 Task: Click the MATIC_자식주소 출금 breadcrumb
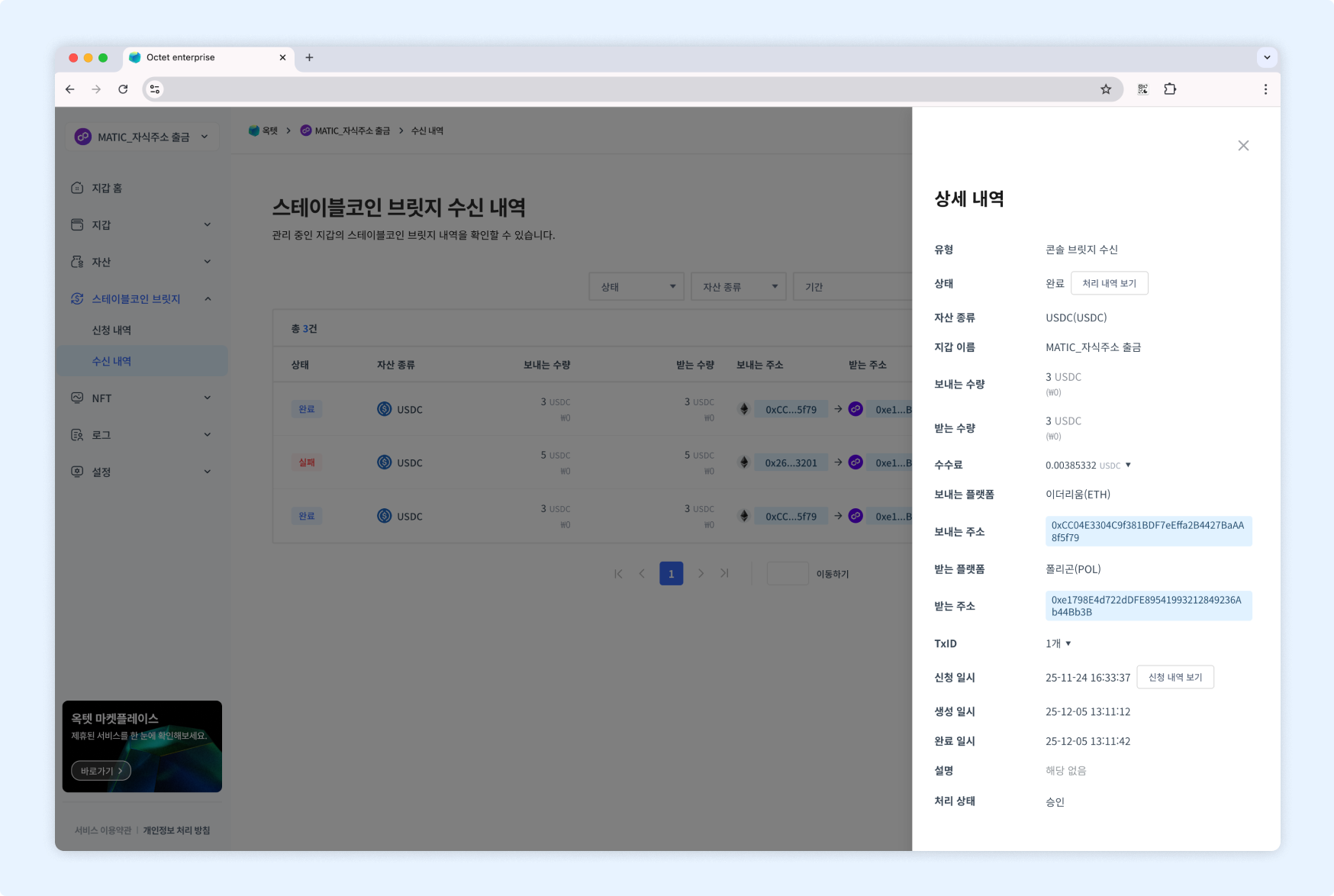[345, 131]
